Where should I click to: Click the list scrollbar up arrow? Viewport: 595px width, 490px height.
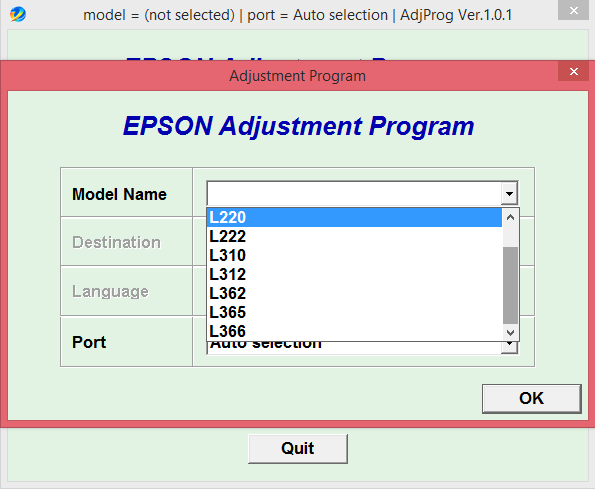(510, 217)
